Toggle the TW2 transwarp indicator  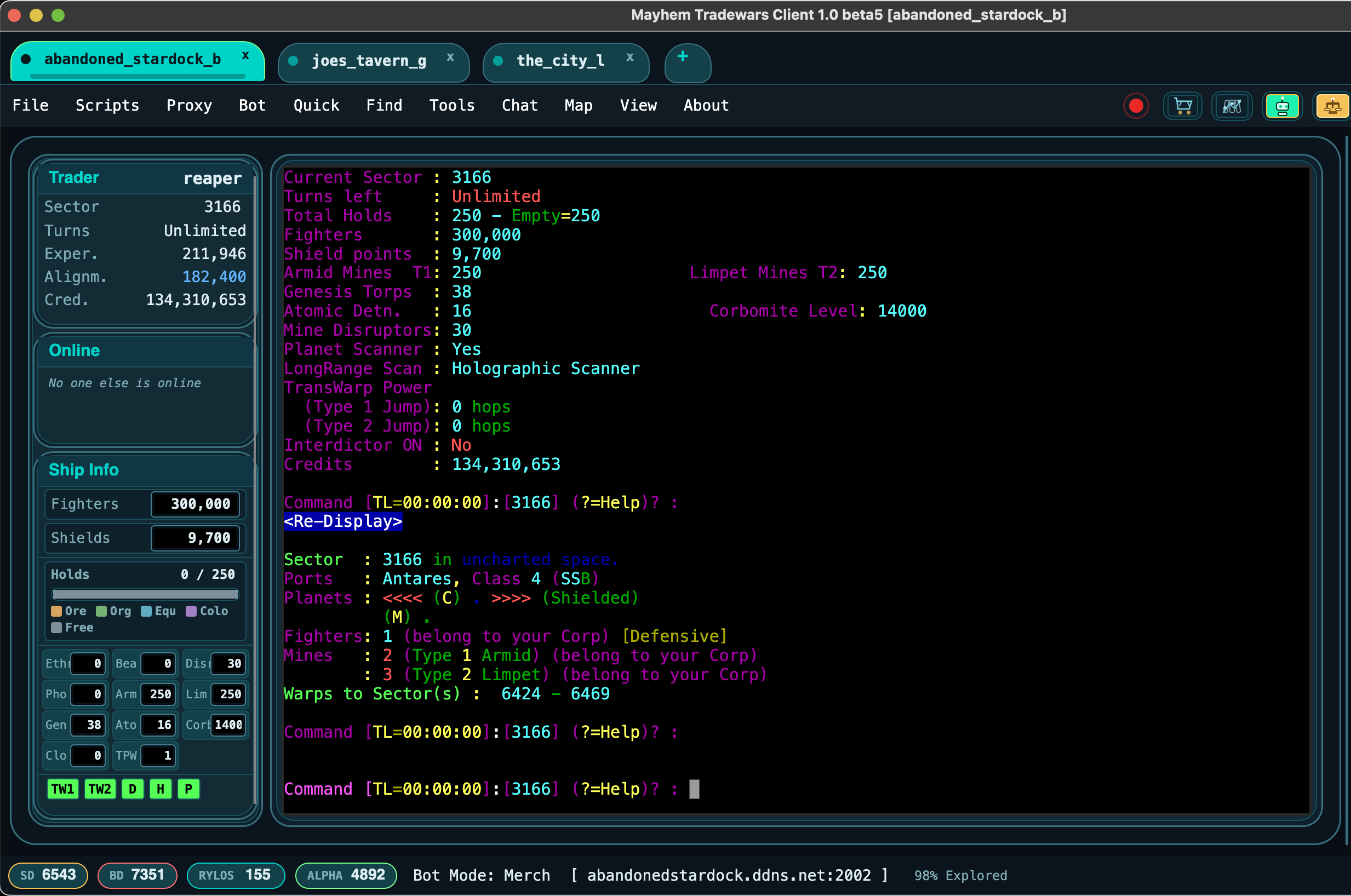(x=100, y=789)
